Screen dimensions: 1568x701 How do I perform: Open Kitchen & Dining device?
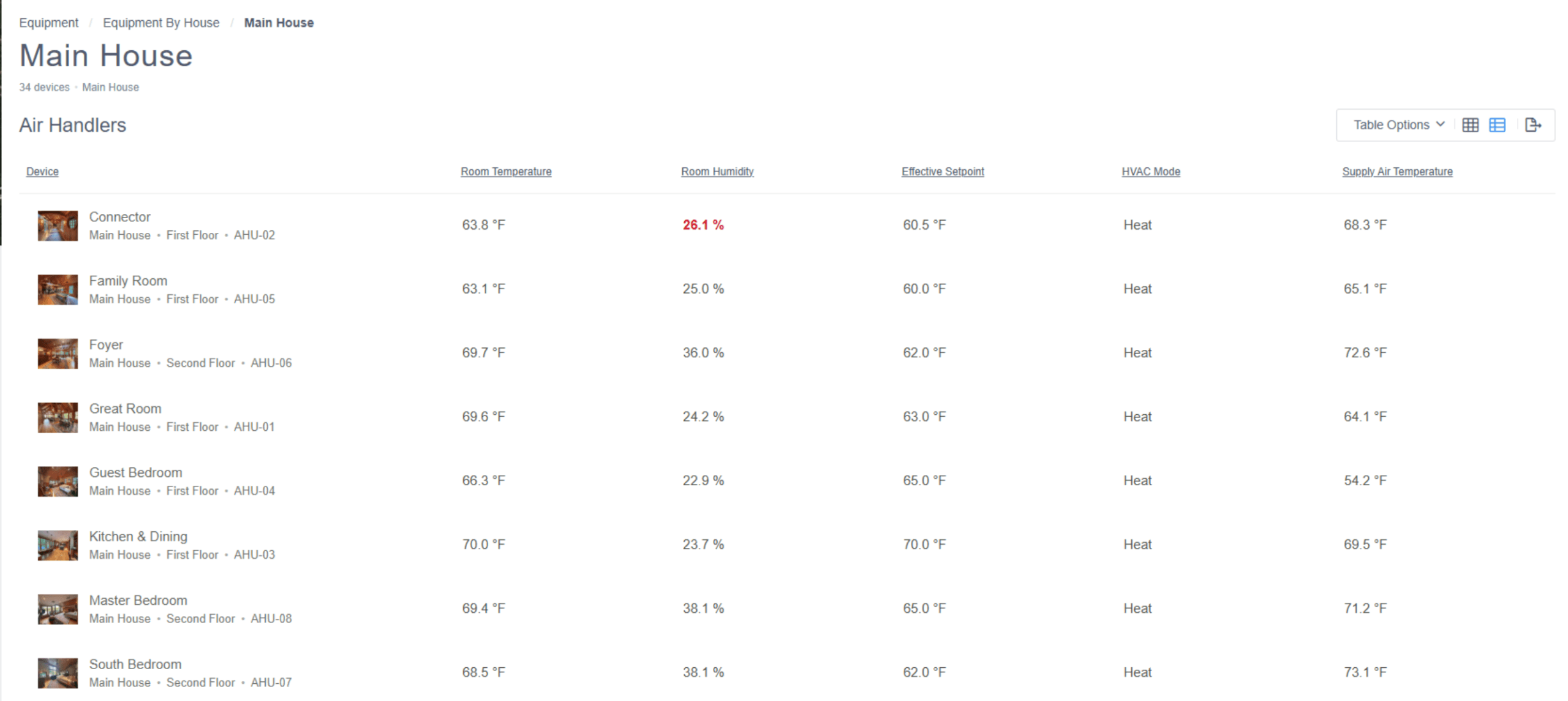click(x=138, y=537)
